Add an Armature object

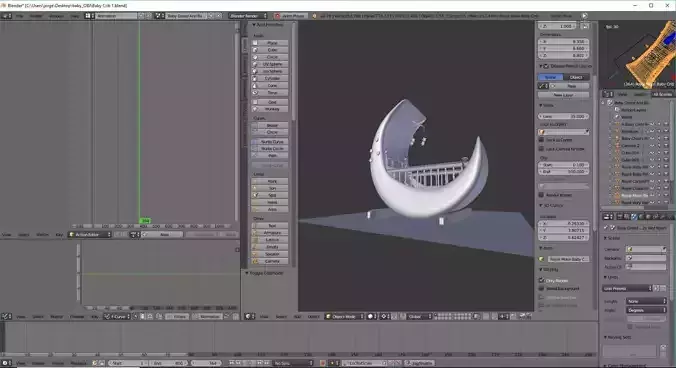click(270, 232)
